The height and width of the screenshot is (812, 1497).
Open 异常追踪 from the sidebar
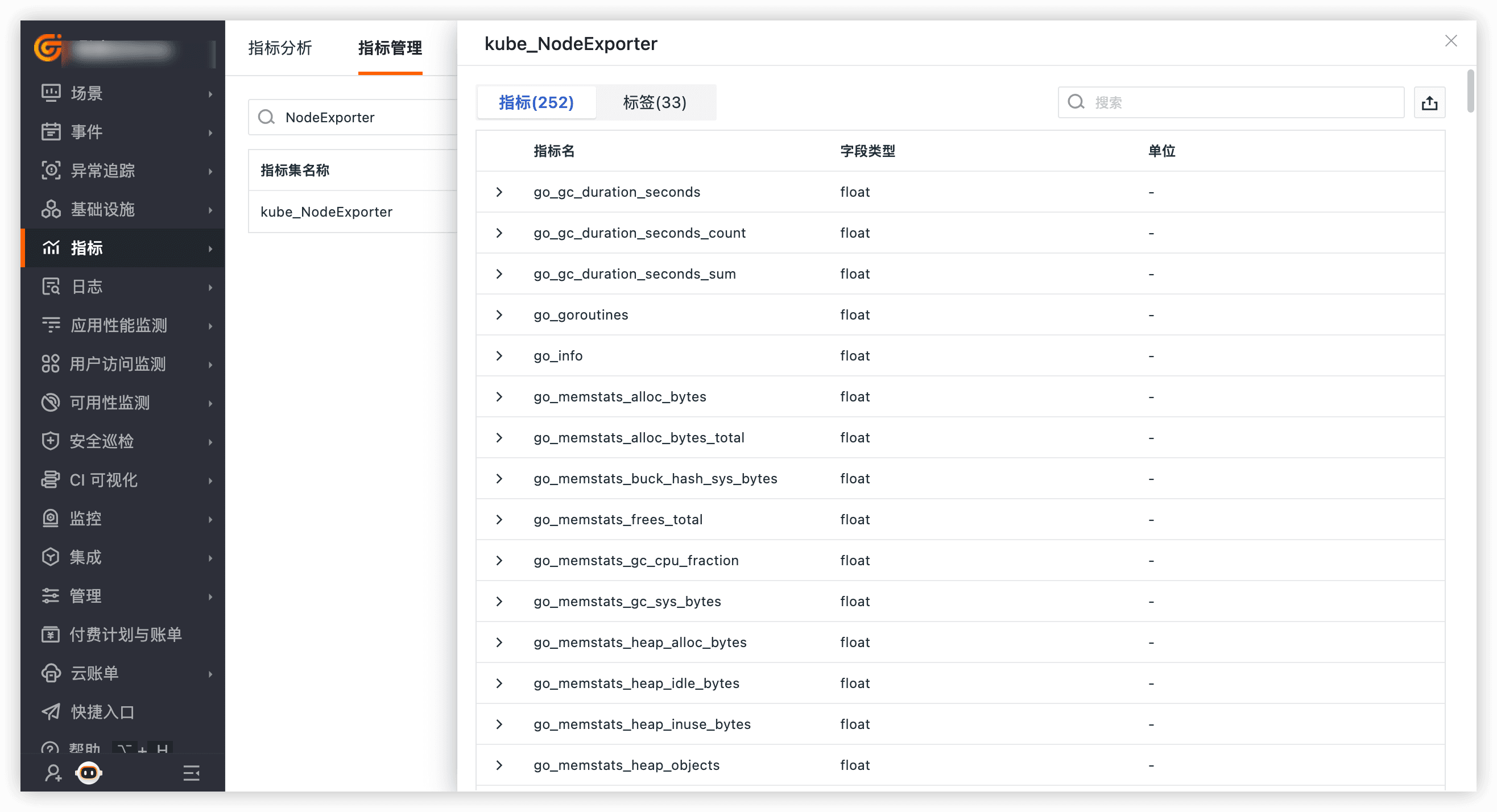coord(103,170)
